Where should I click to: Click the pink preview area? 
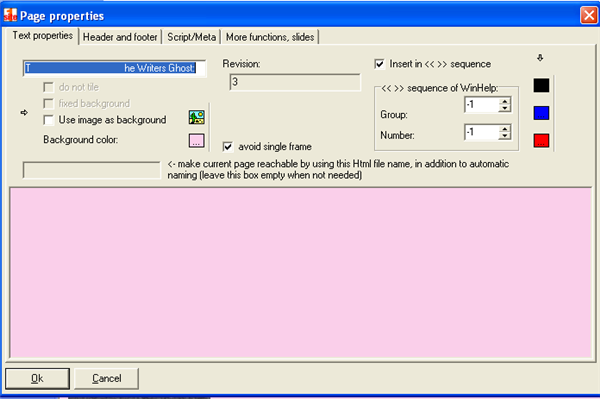coord(301,273)
